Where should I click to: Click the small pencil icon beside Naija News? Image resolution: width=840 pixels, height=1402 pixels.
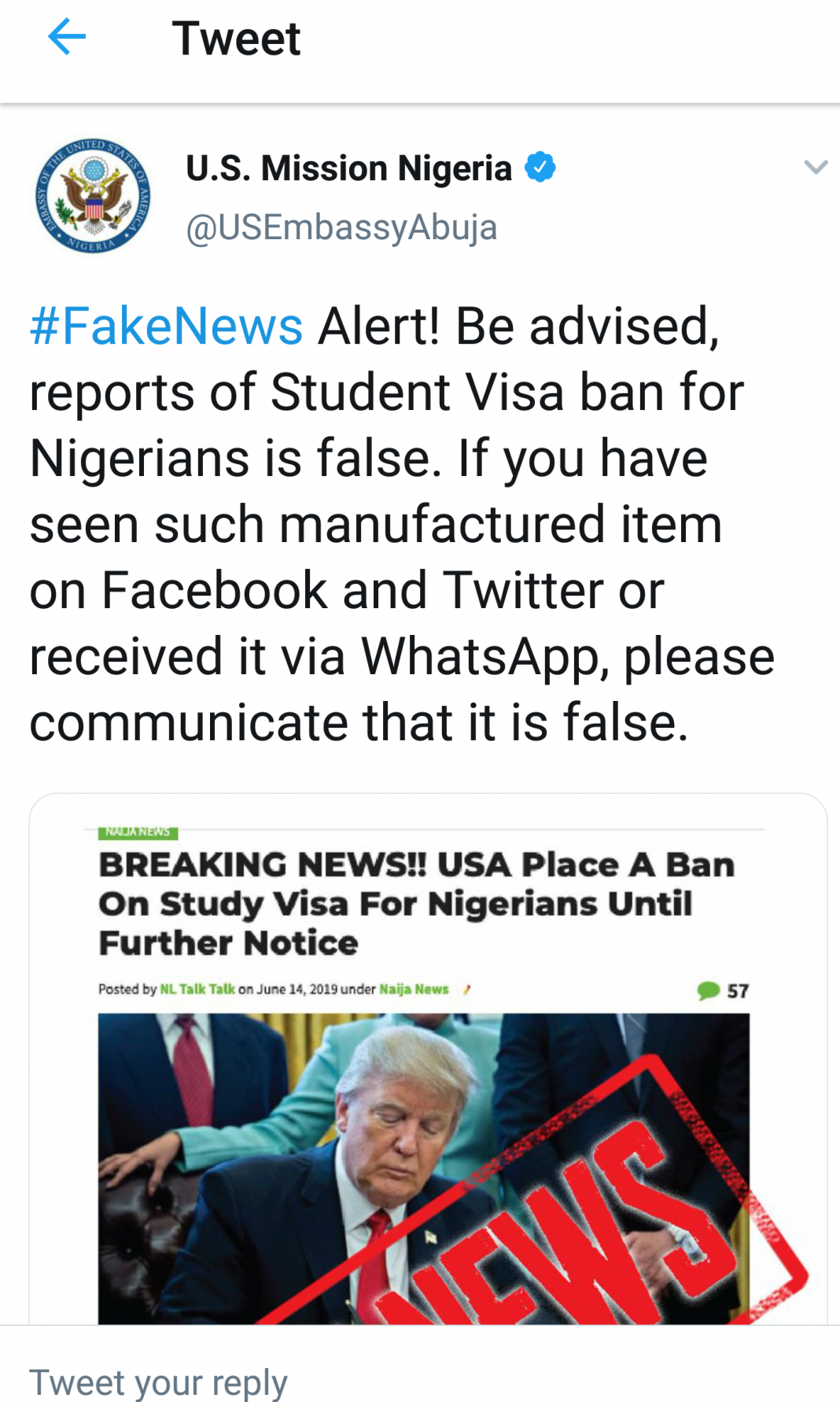click(466, 990)
